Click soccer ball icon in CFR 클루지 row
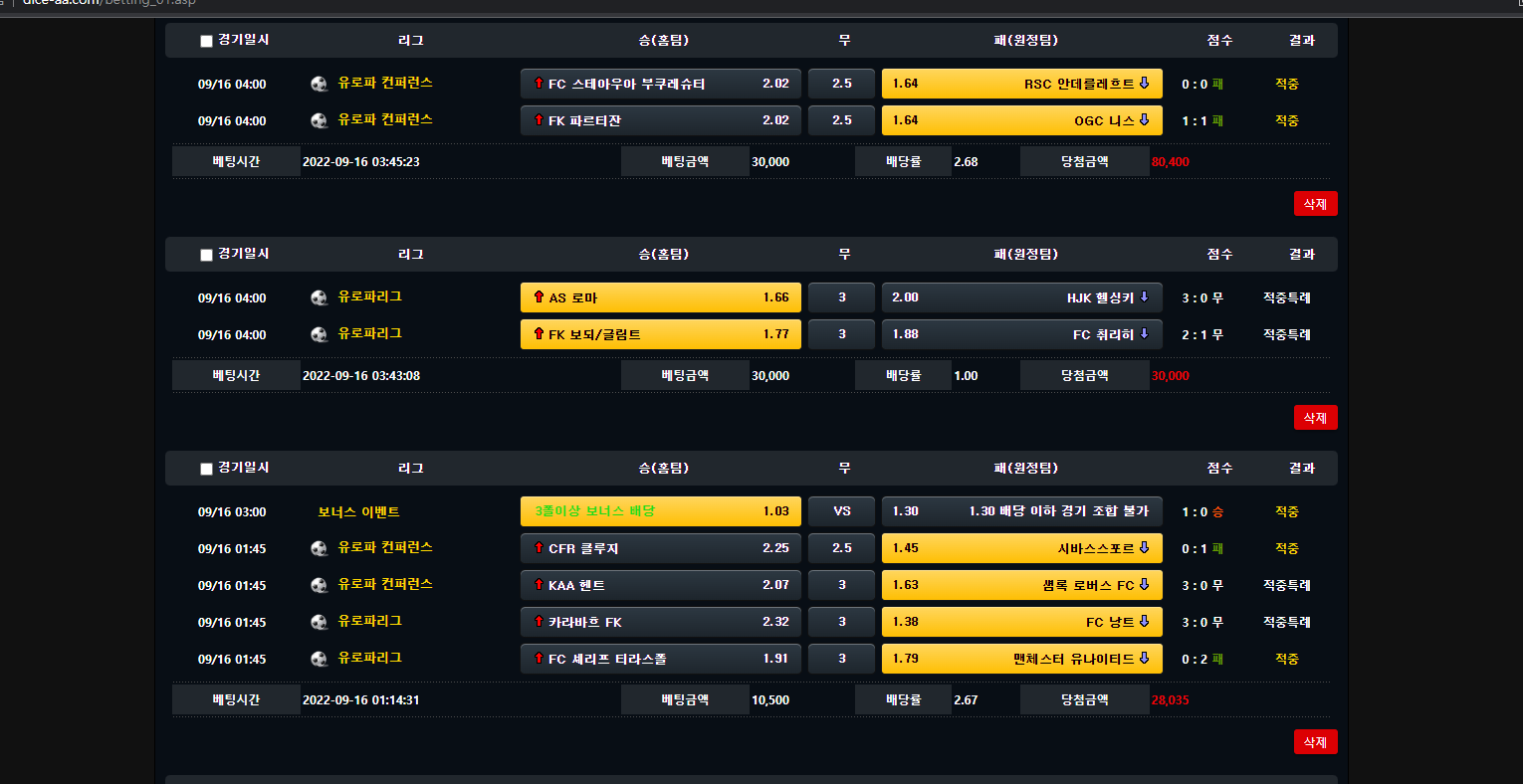The width and height of the screenshot is (1523, 784). (320, 548)
